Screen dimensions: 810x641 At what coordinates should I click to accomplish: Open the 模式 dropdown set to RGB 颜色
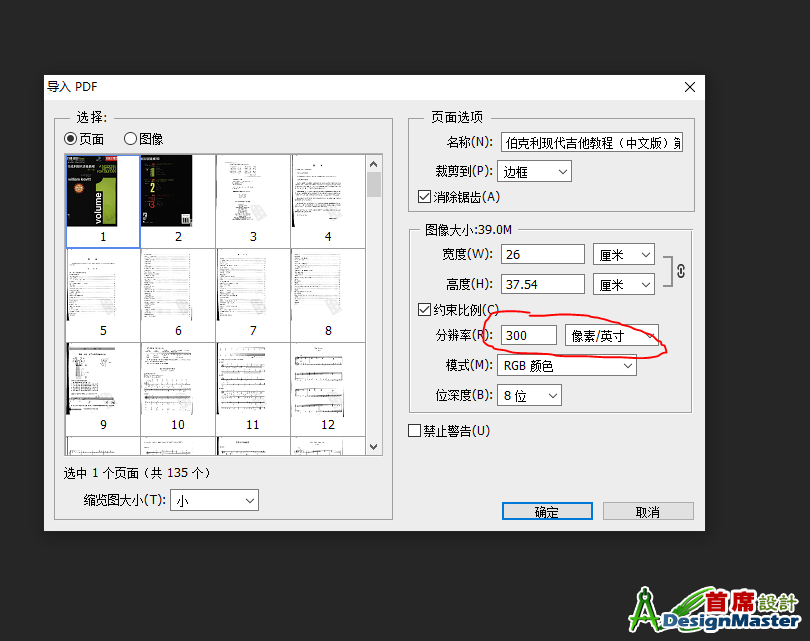(x=567, y=366)
